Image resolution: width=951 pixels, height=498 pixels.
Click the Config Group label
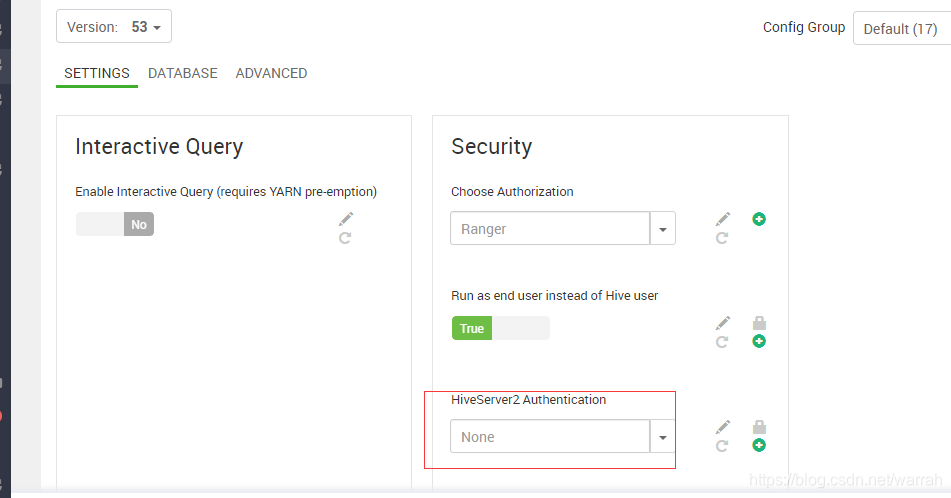pyautogui.click(x=804, y=27)
